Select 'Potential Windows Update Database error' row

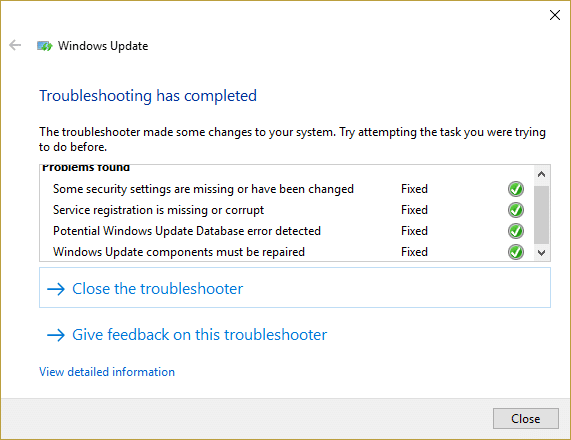pos(287,231)
